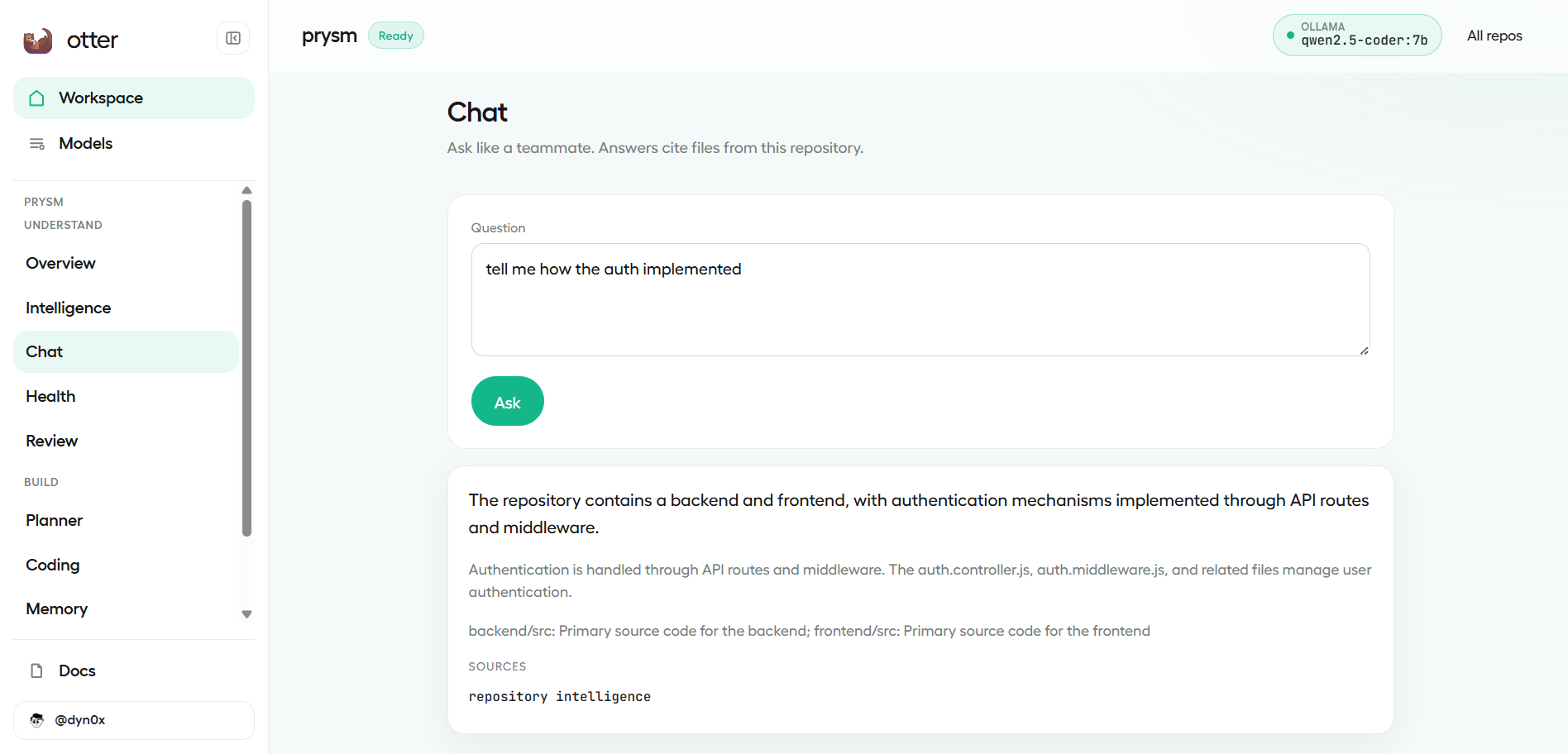Click the Workspace home icon
This screenshot has width=1568, height=754.
click(36, 98)
